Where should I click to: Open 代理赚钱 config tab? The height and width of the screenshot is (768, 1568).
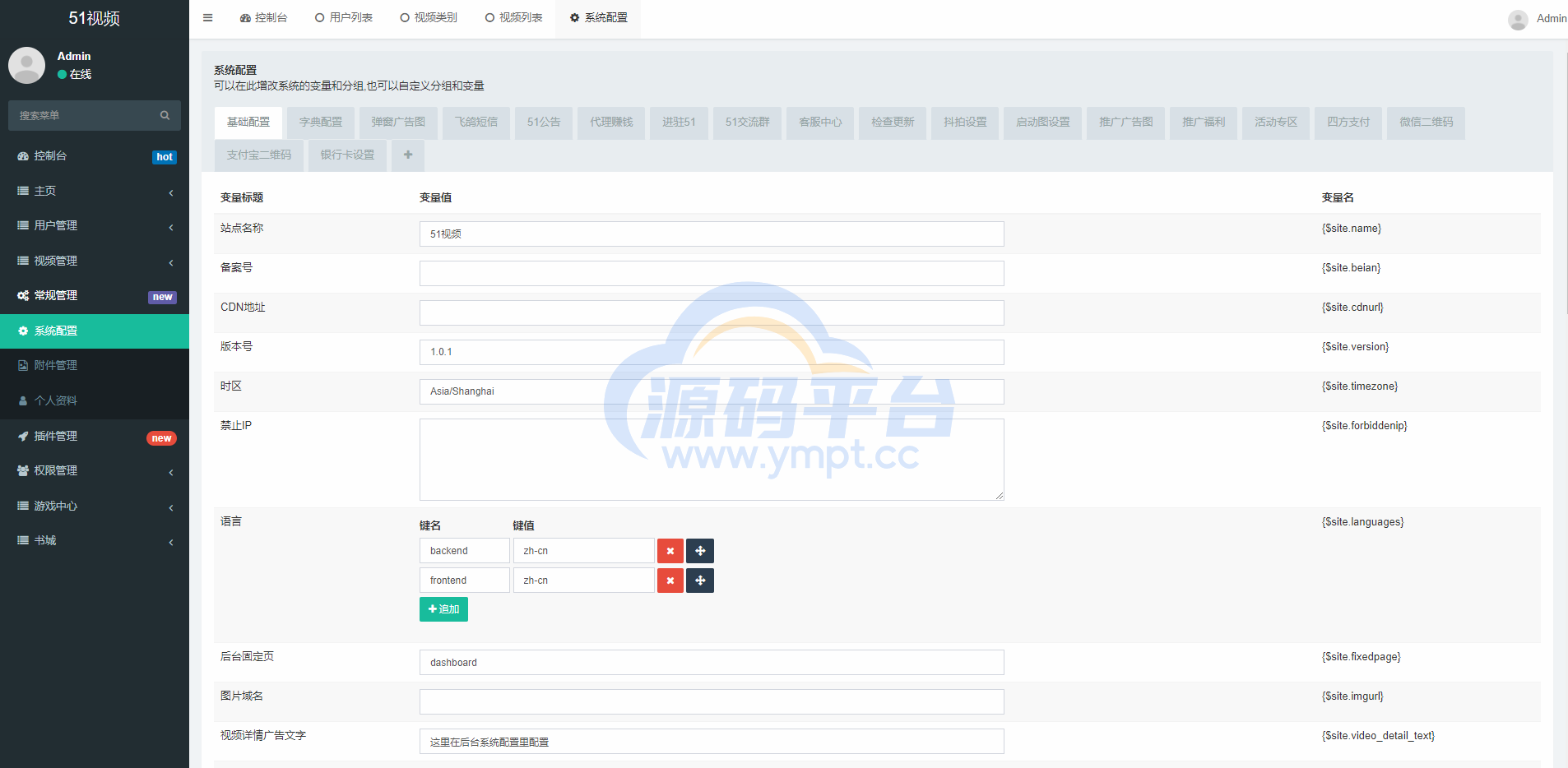point(611,123)
